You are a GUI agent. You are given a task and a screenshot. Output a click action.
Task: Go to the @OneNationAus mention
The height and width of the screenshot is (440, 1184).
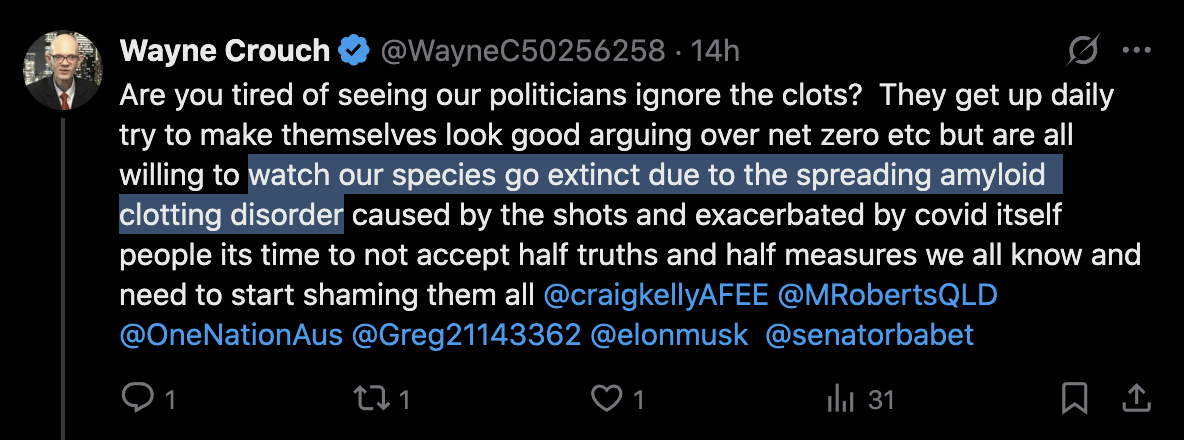pos(229,335)
